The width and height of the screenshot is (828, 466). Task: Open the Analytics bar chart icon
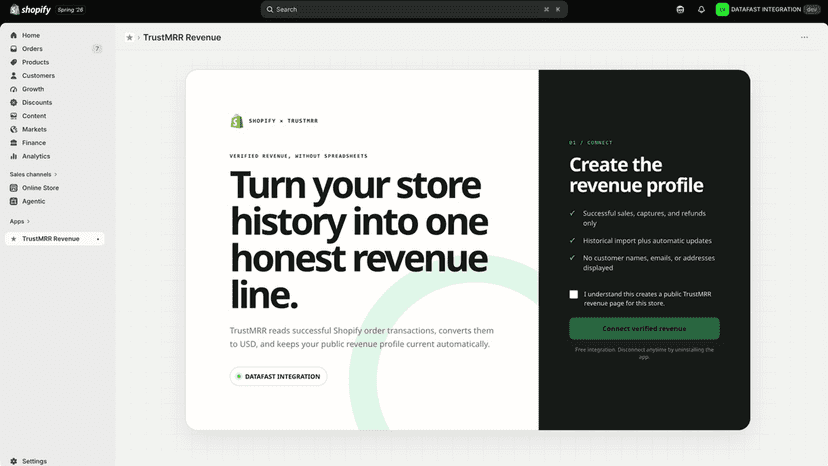[x=14, y=156]
